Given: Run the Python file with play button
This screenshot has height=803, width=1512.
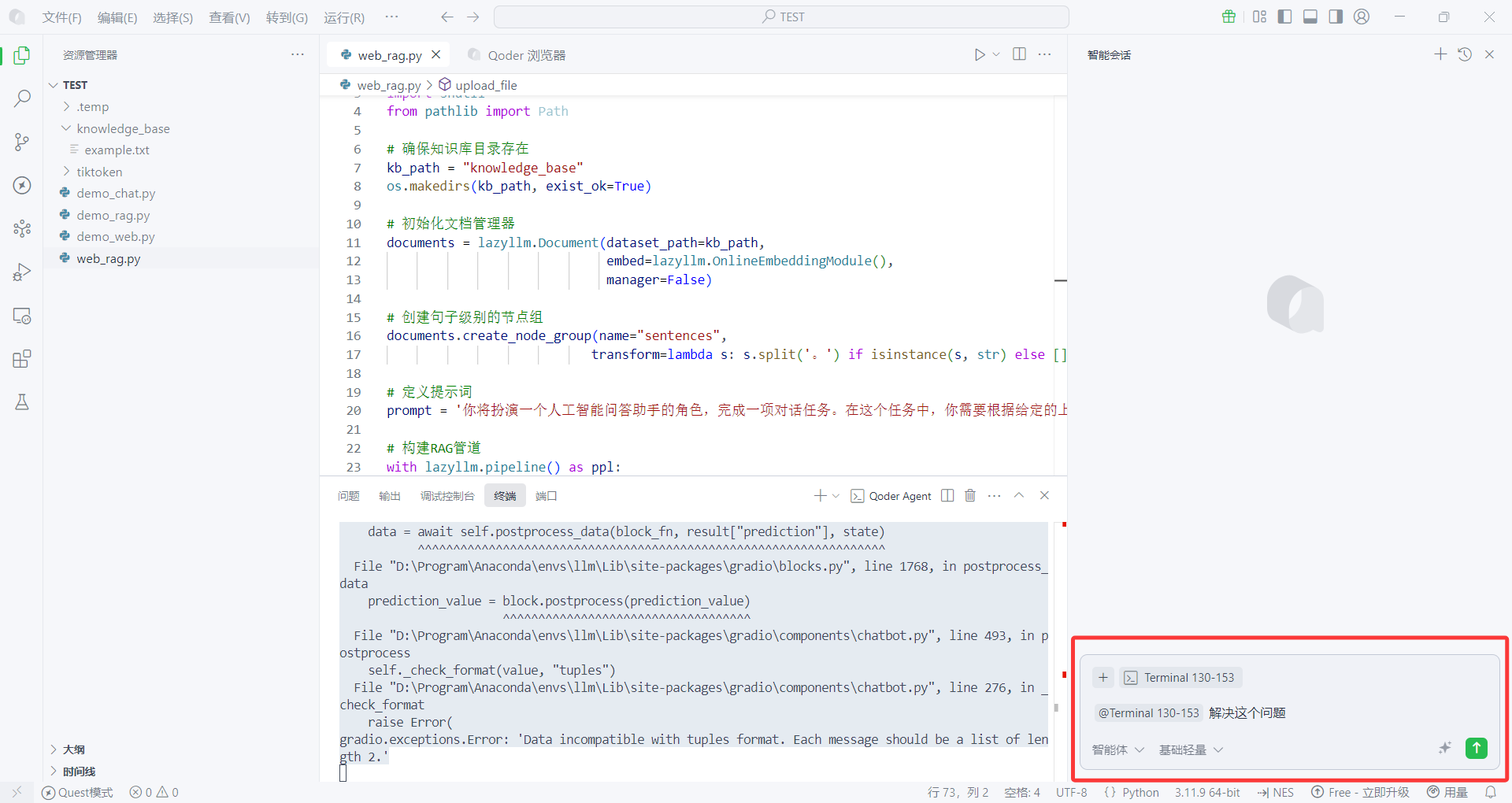Looking at the screenshot, I should click(x=979, y=54).
